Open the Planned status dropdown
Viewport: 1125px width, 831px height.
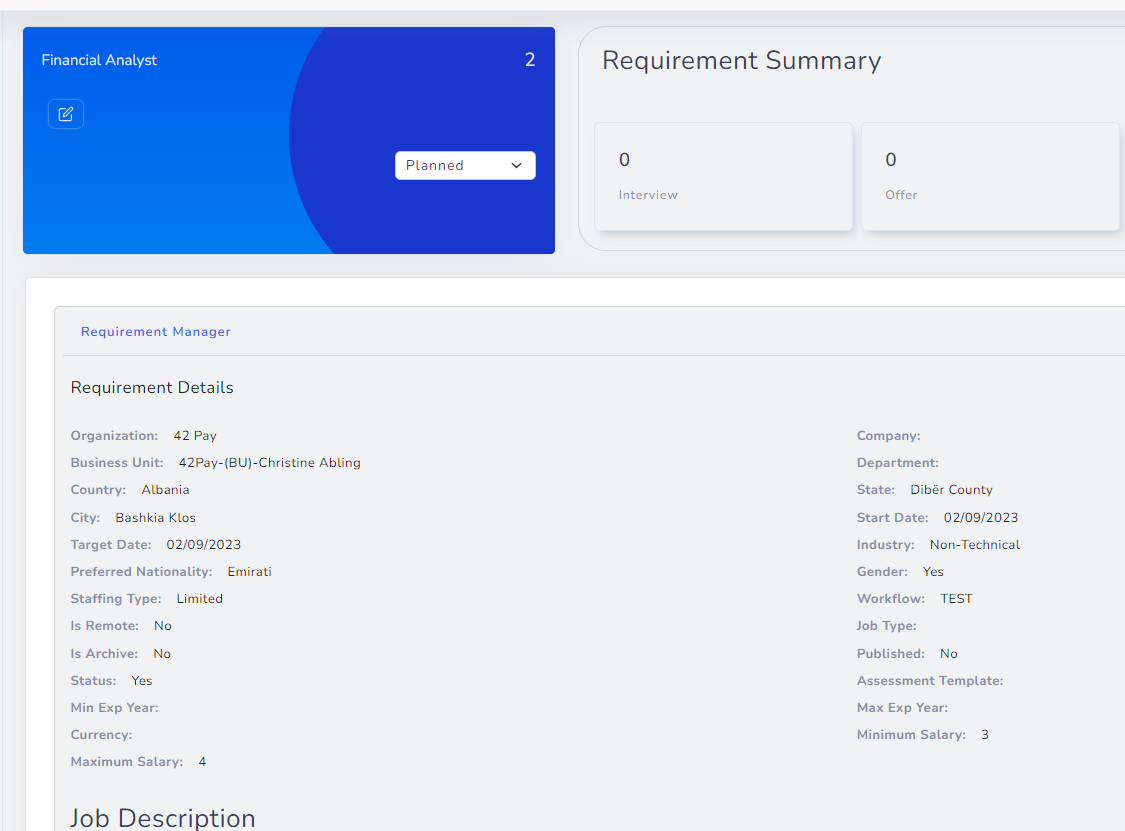coord(465,165)
